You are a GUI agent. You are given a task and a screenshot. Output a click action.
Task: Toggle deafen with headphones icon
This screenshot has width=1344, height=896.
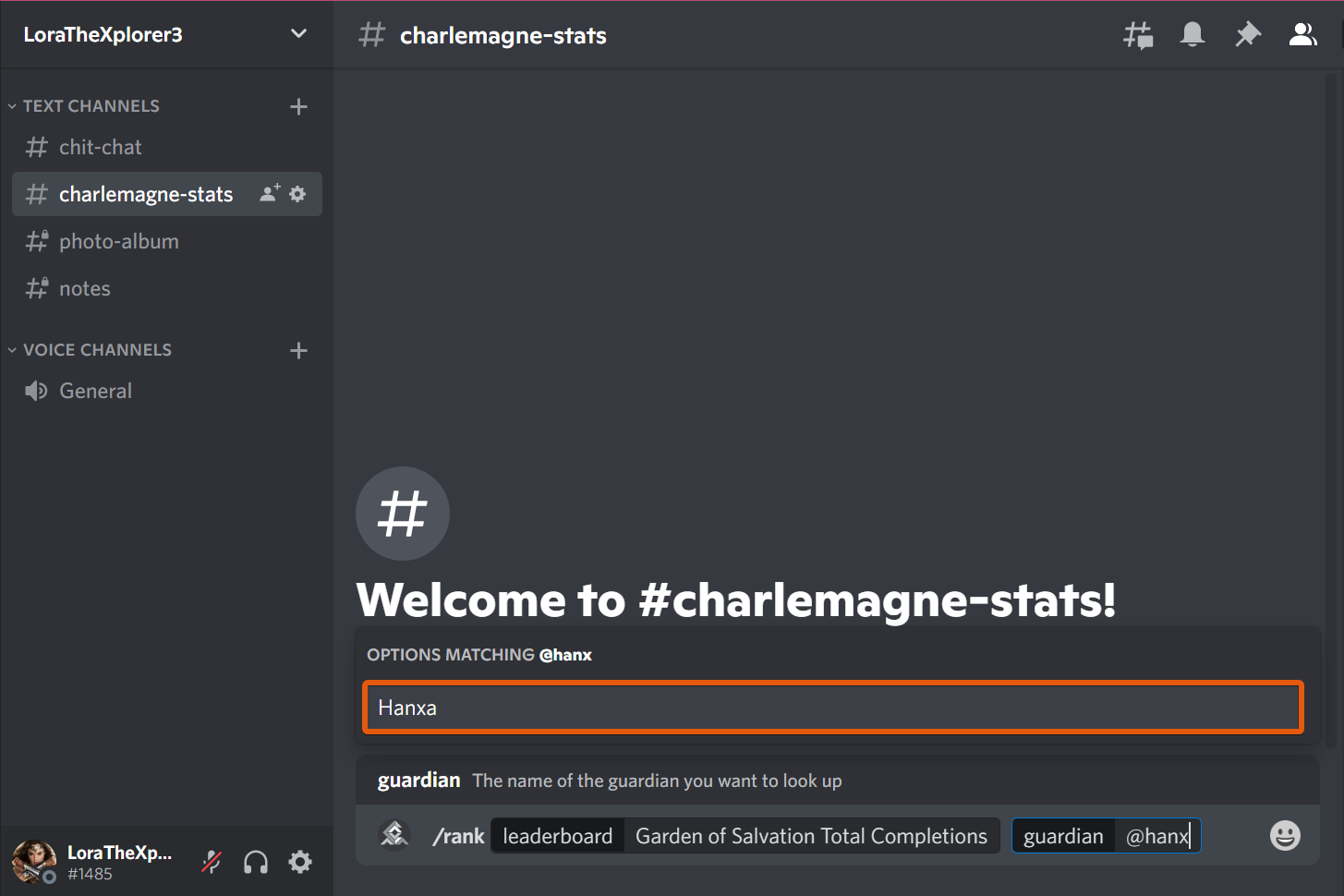pyautogui.click(x=256, y=862)
